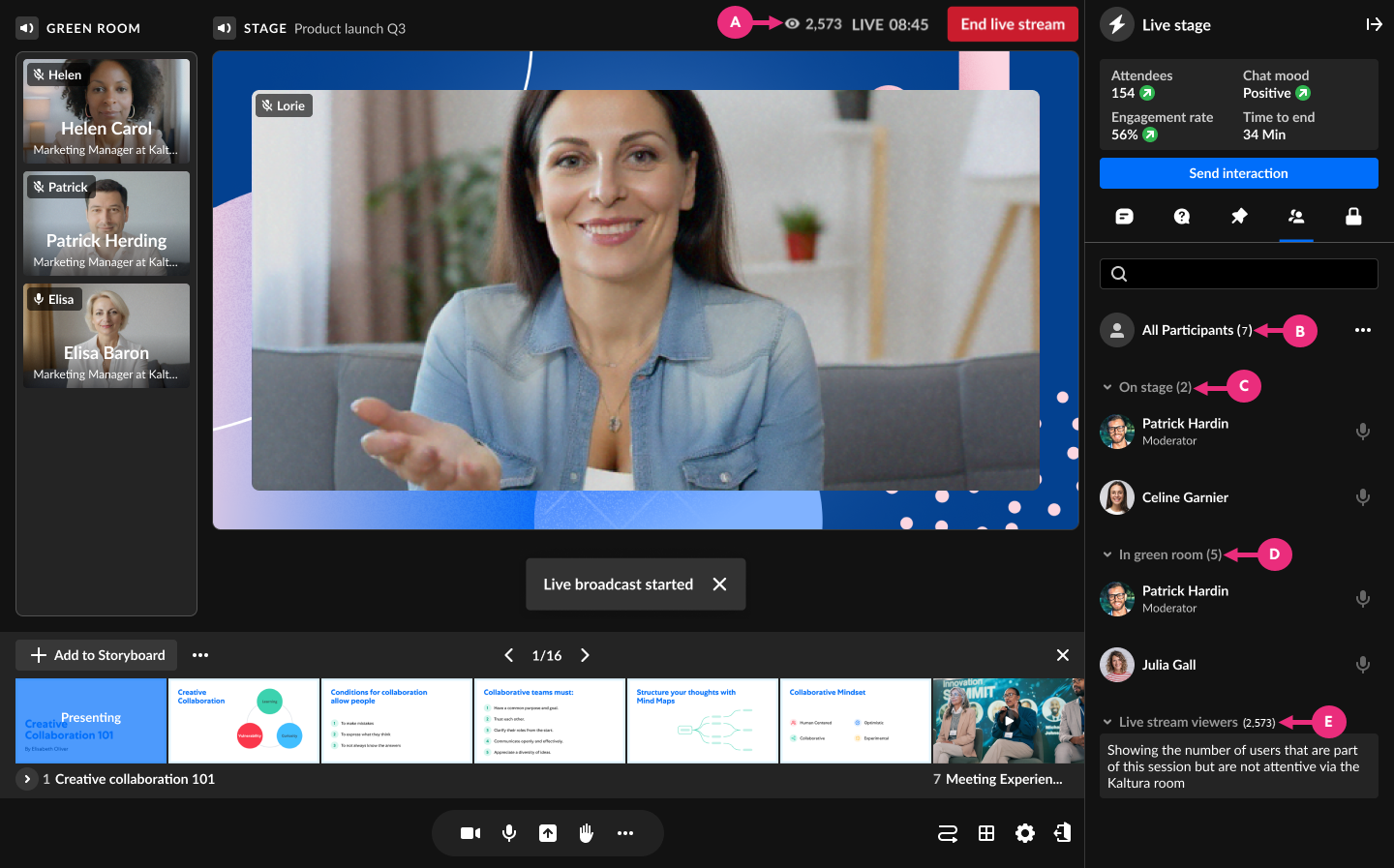Image resolution: width=1394 pixels, height=868 pixels.
Task: Dismiss the Live broadcast started notification
Action: [719, 584]
